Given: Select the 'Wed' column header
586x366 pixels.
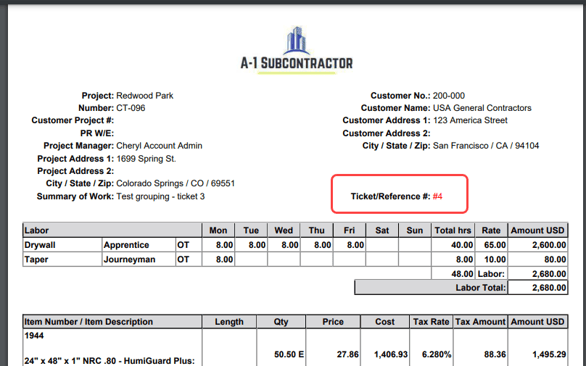Looking at the screenshot, I should [284, 230].
